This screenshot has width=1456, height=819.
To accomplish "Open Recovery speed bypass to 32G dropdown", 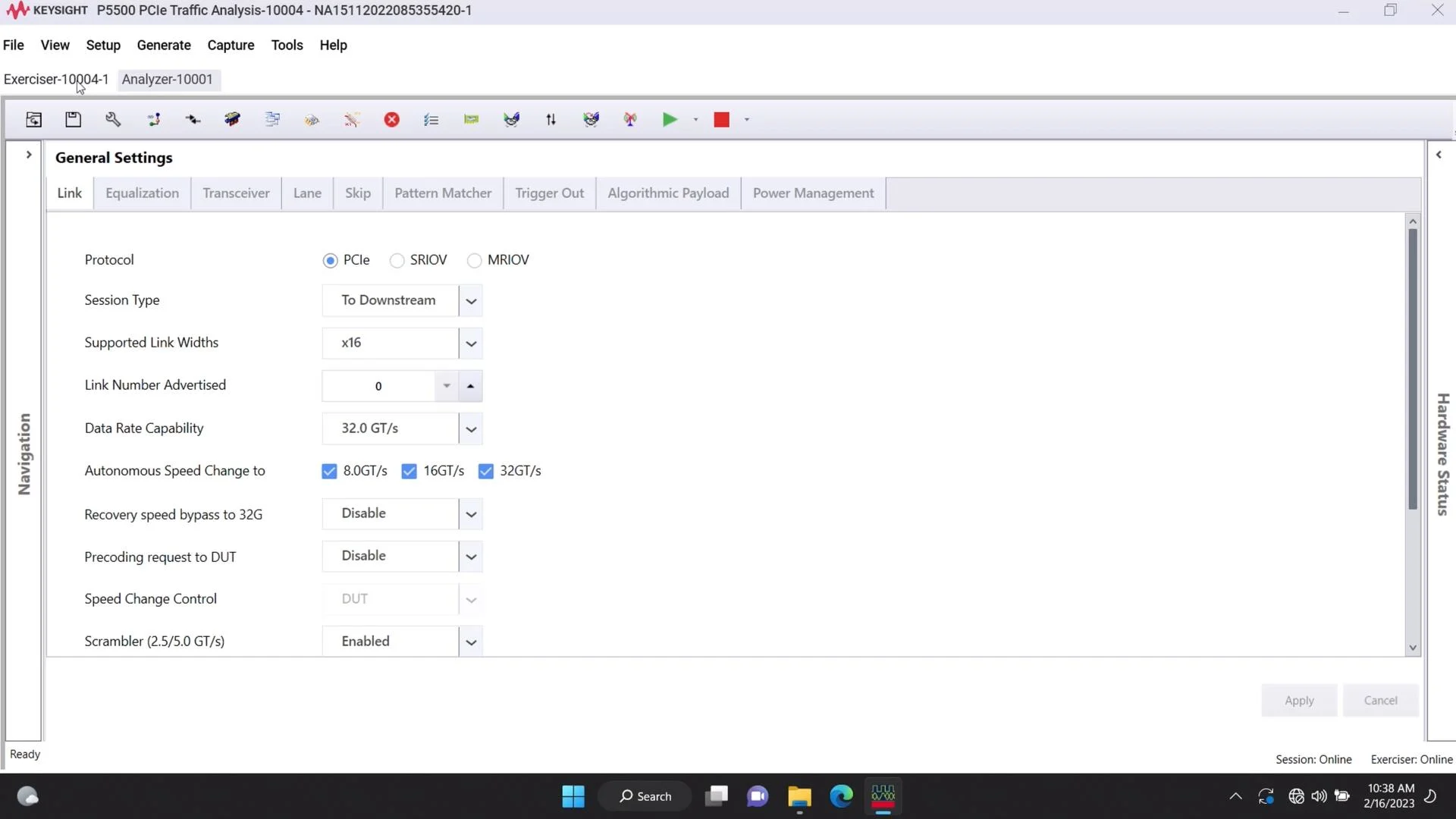I will click(471, 514).
